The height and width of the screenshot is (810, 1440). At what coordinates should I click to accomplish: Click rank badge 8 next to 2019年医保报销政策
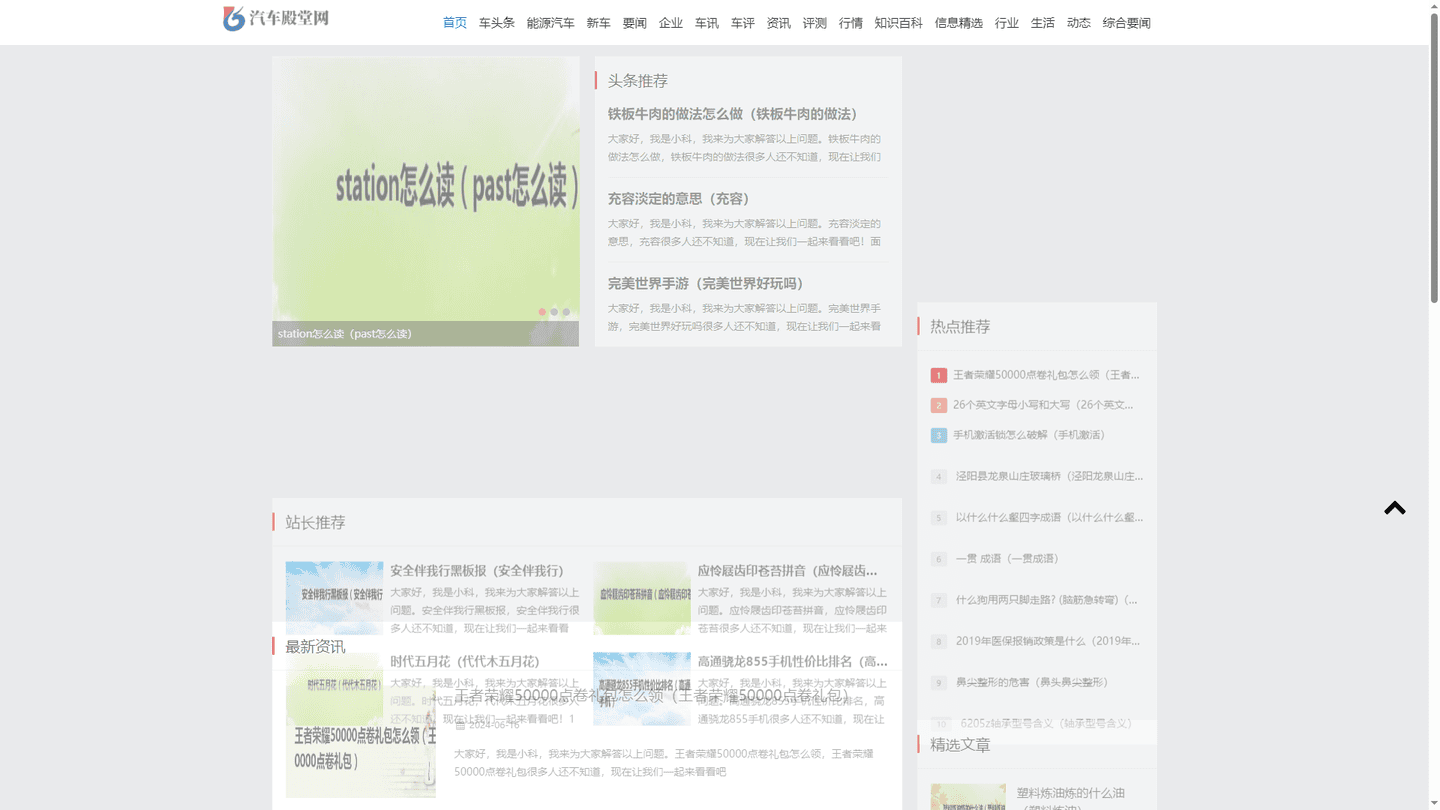[938, 642]
